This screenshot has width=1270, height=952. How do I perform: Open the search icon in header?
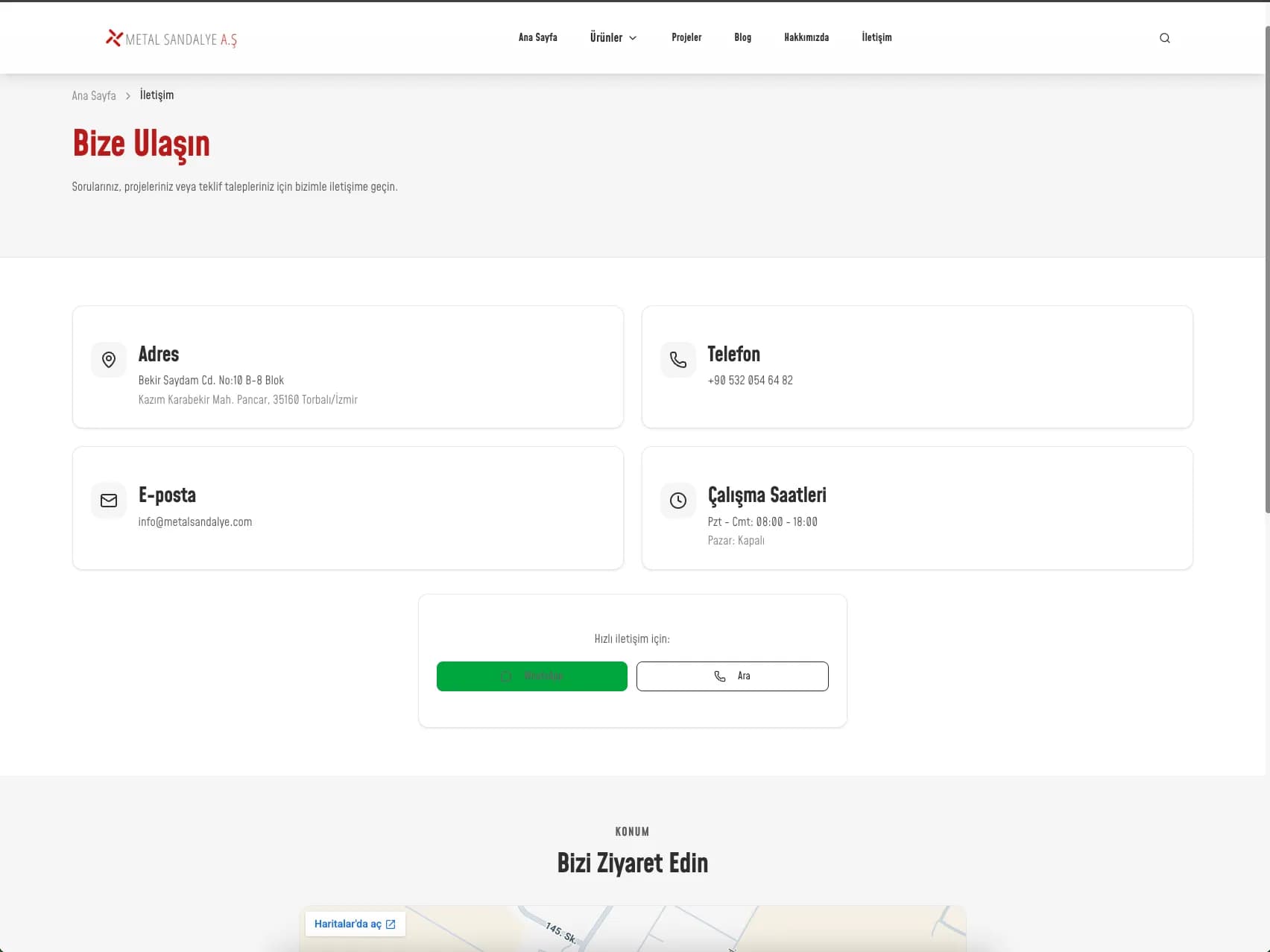1164,38
